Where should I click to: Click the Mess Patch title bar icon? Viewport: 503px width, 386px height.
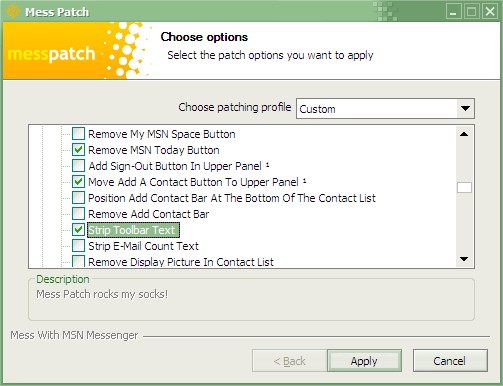(13, 11)
